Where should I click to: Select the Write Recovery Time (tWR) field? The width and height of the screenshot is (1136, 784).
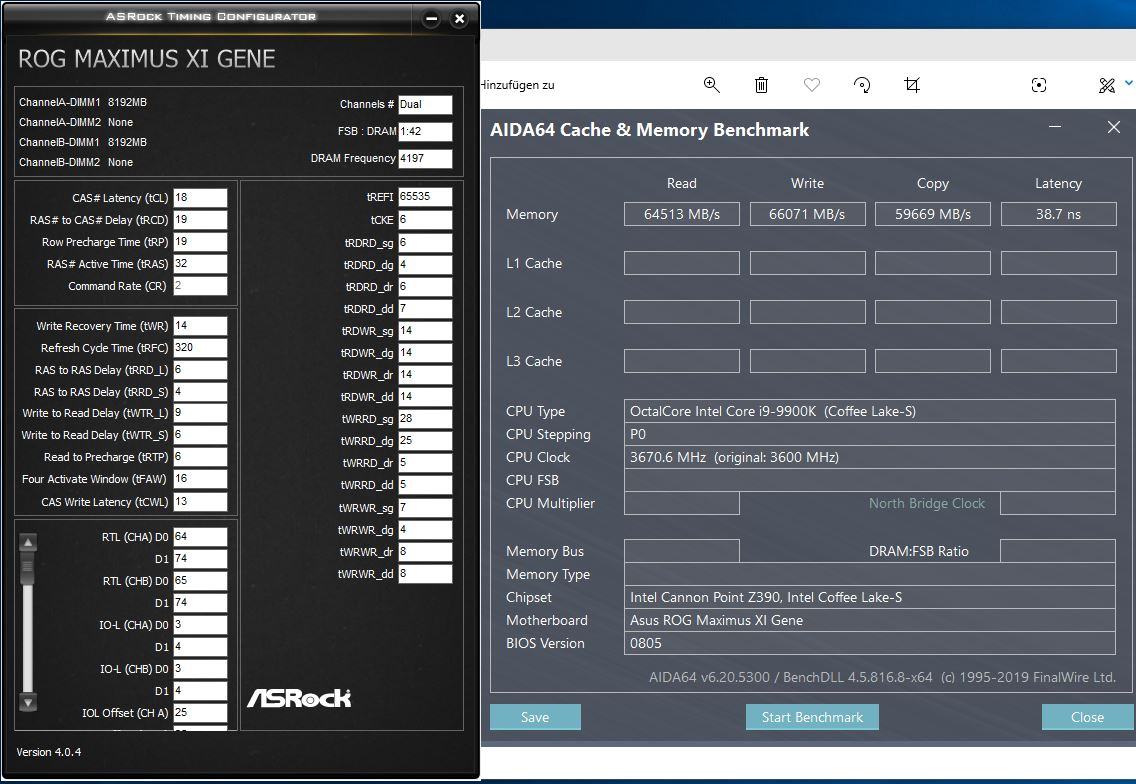point(200,326)
